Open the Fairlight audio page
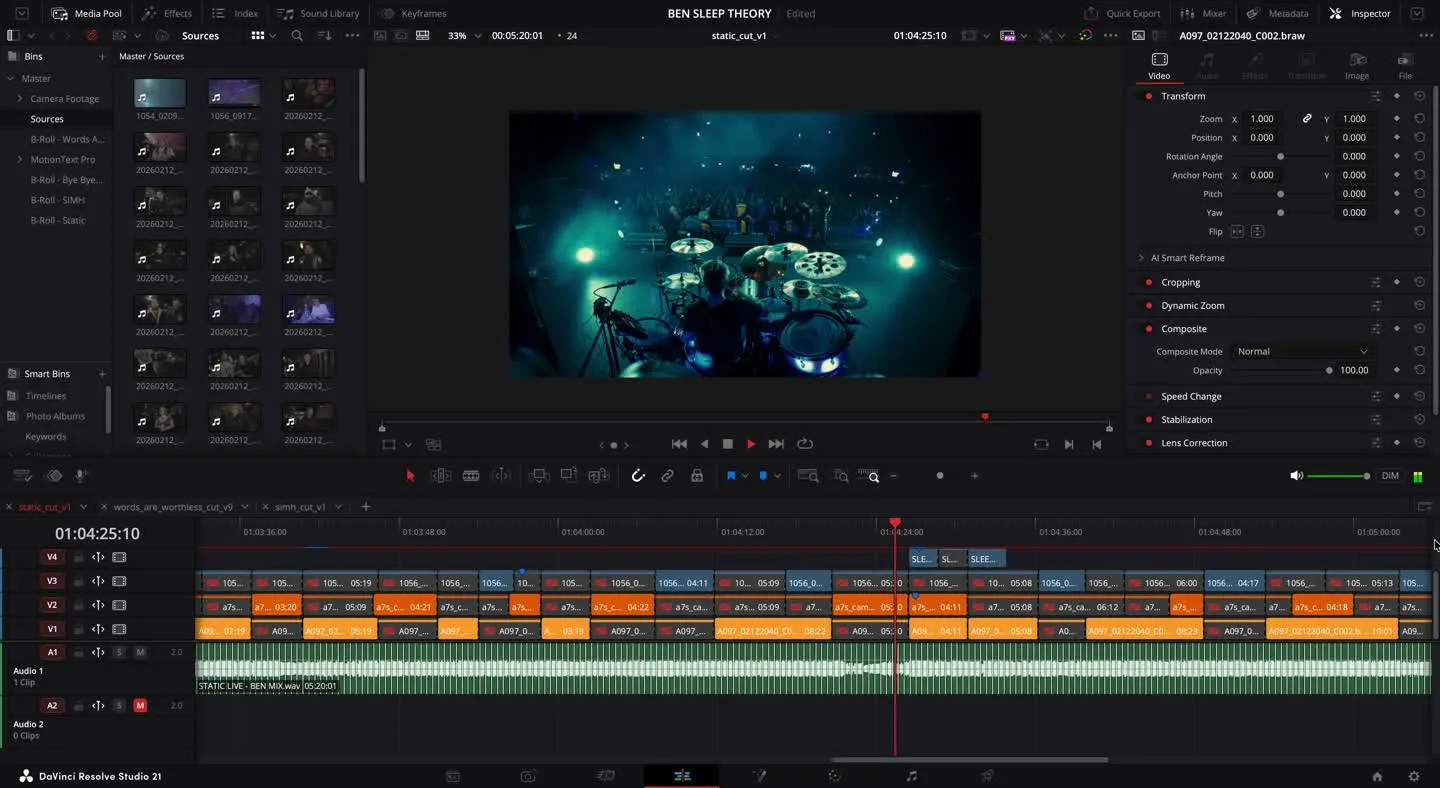The width and height of the screenshot is (1440, 788). [x=911, y=776]
